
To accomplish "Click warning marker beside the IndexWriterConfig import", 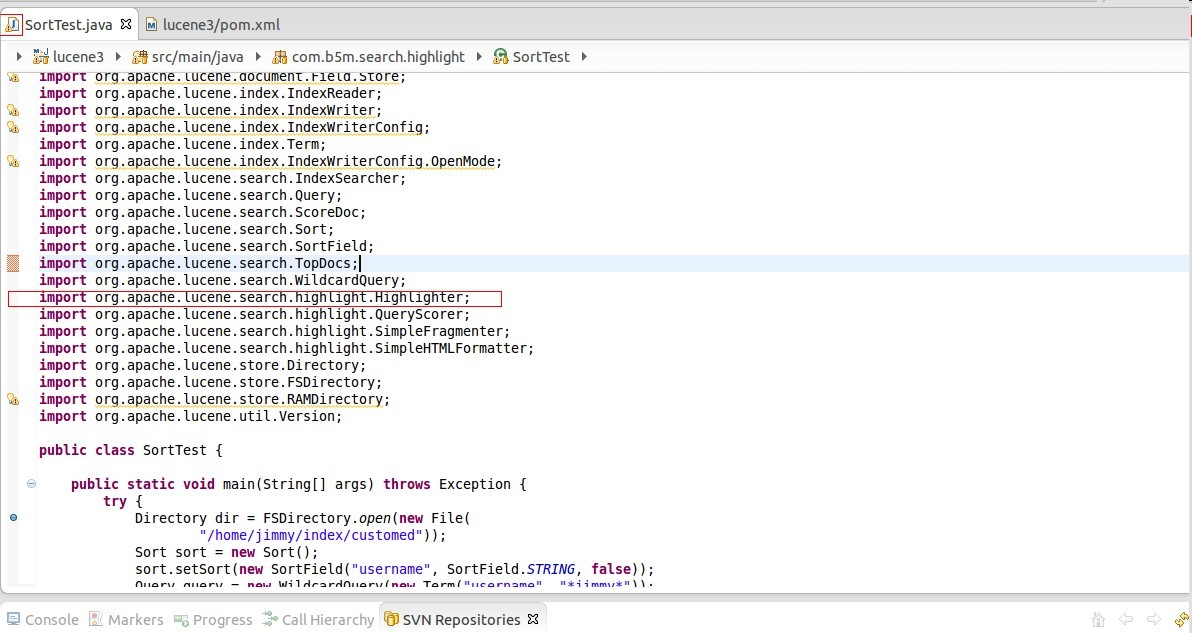I will point(13,127).
